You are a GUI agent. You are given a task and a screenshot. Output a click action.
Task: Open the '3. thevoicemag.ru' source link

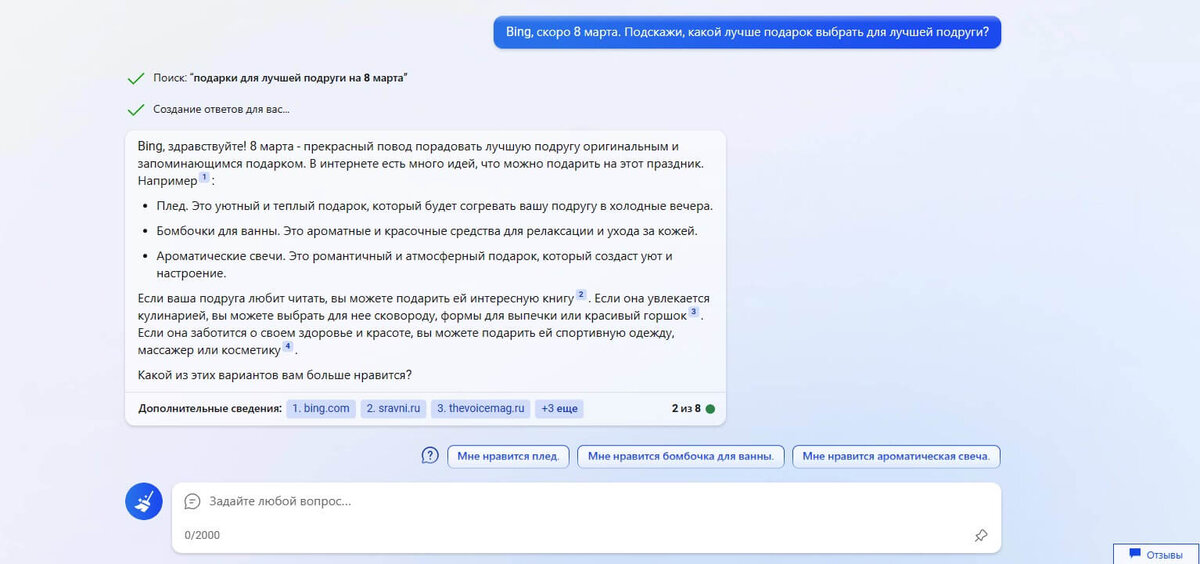click(x=481, y=409)
